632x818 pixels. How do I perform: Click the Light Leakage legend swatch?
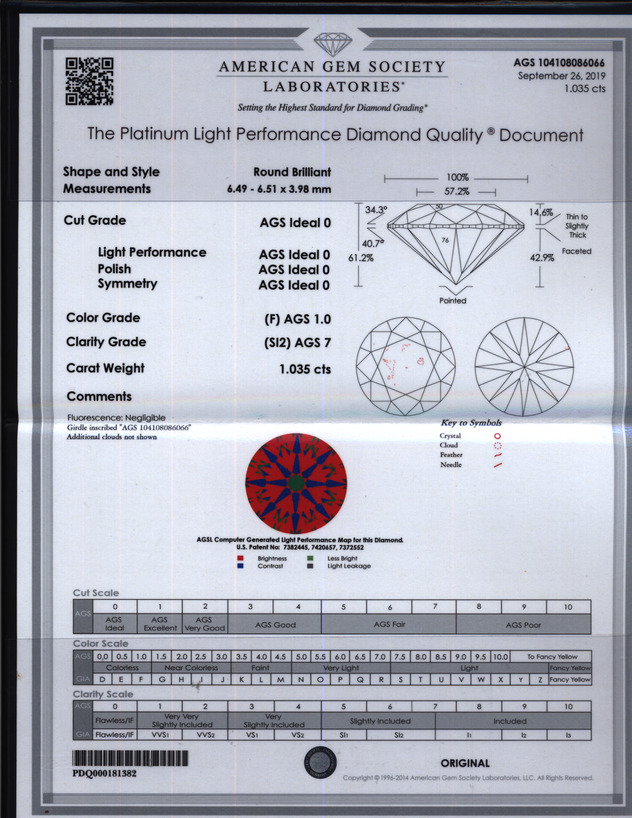[x=311, y=566]
